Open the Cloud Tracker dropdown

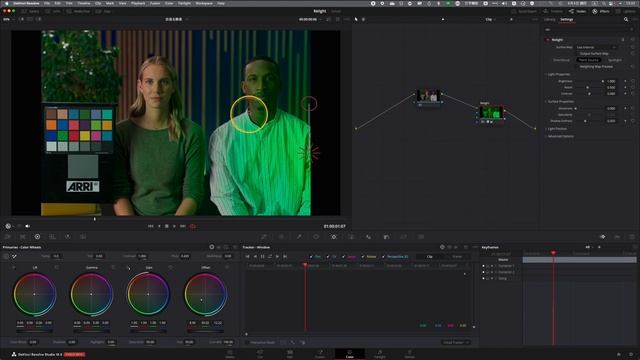[456, 342]
